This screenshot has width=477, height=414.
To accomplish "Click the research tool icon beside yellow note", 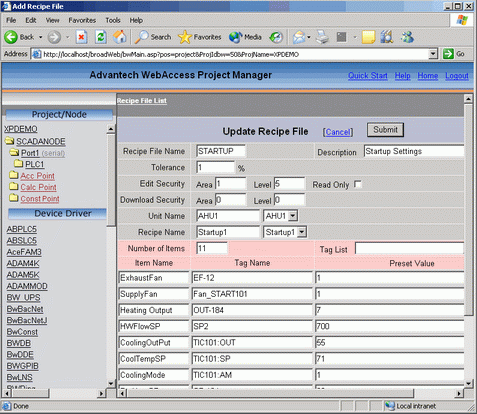I will [387, 37].
